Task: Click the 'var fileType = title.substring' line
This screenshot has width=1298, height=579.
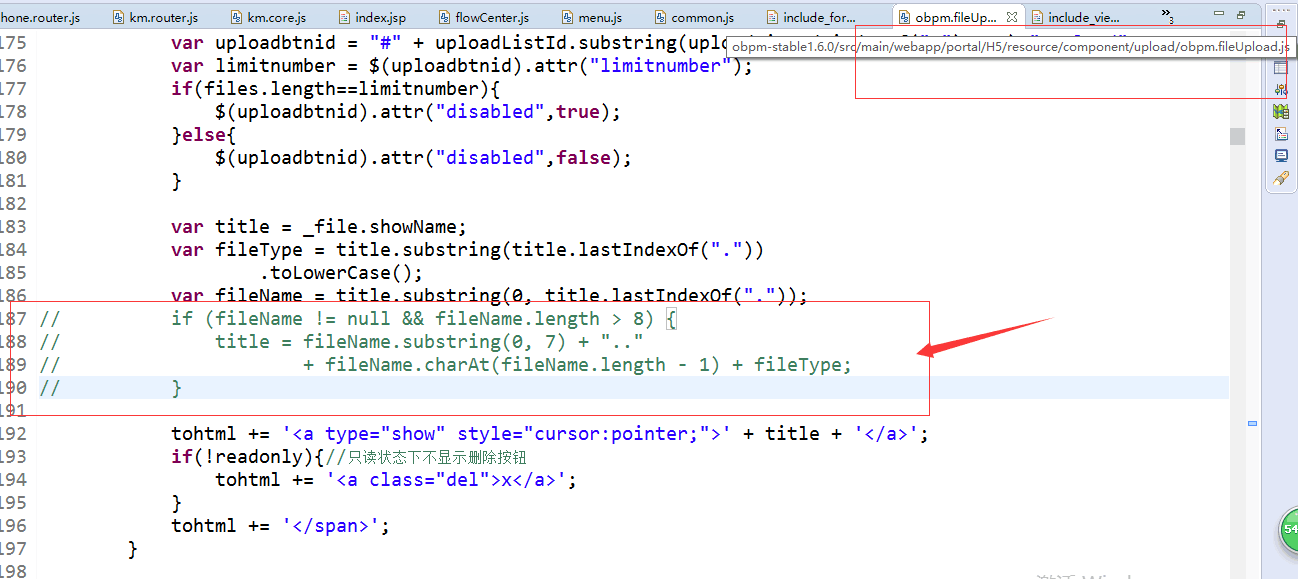Action: (x=467, y=250)
